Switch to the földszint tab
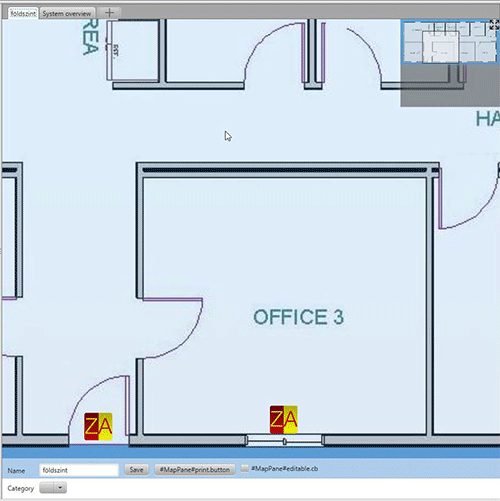This screenshot has height=501, width=500. click(x=23, y=13)
